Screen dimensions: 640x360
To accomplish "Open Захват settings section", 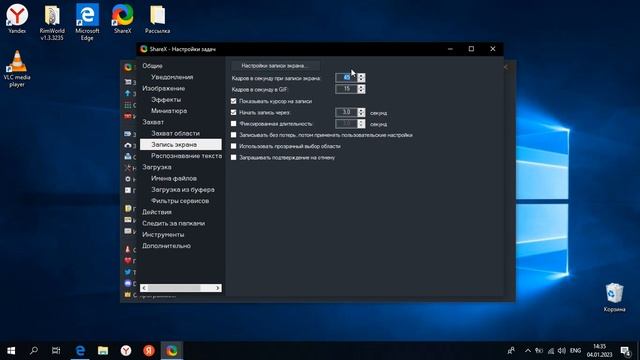I will click(x=153, y=122).
